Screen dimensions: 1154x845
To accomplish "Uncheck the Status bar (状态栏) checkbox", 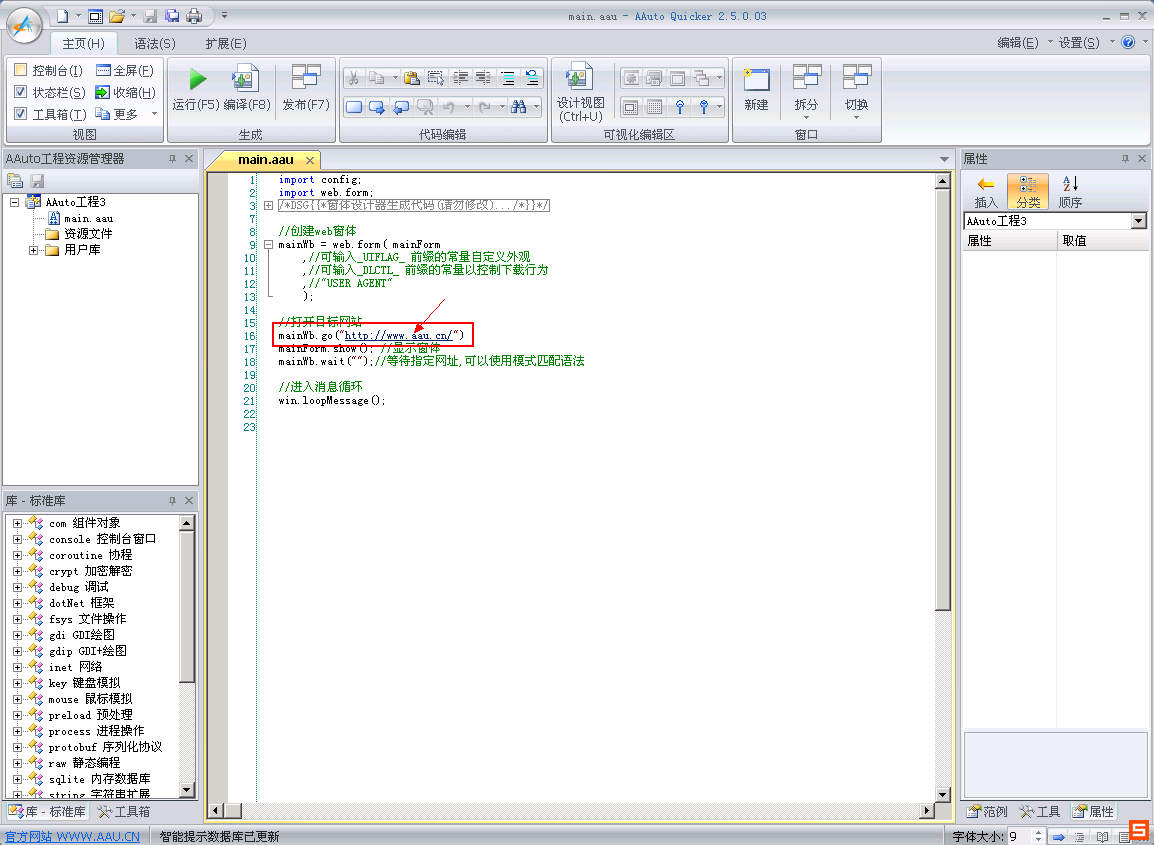I will (21, 92).
